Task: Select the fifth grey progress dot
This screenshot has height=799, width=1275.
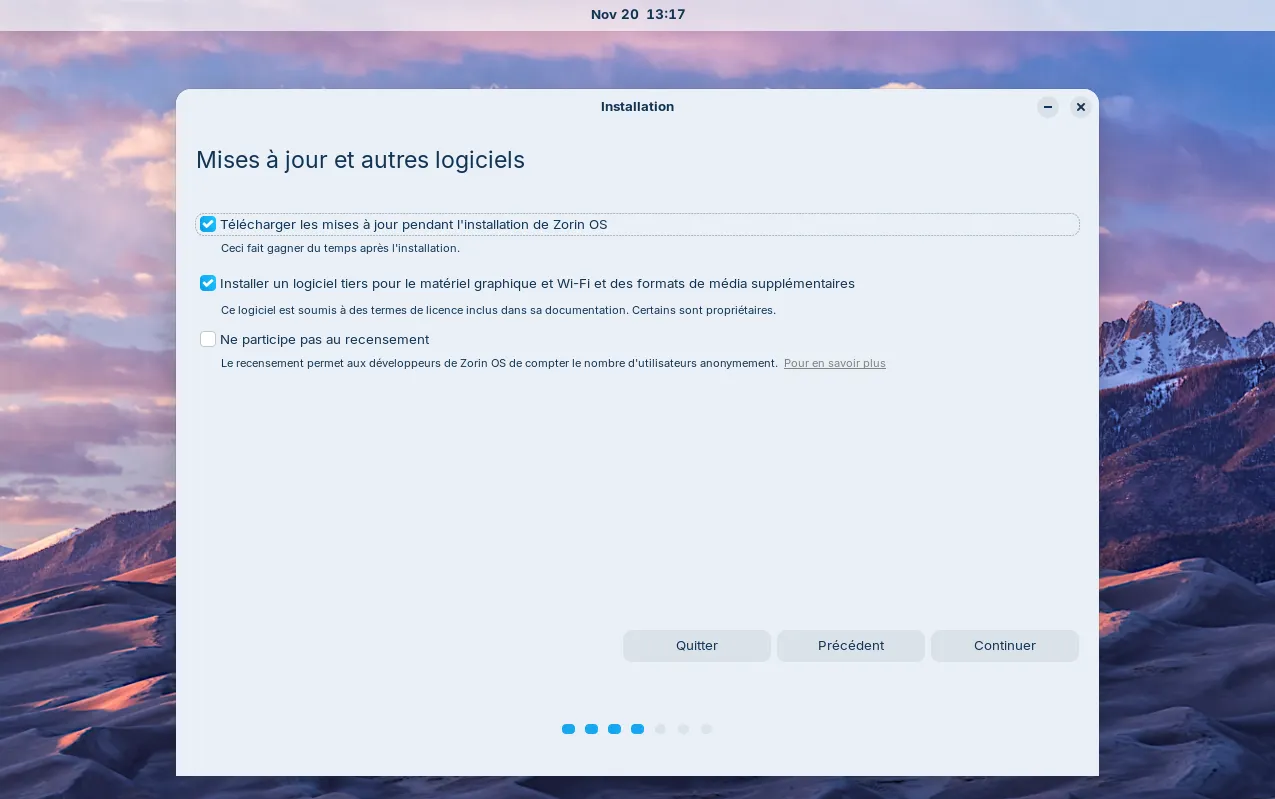Action: coord(660,729)
